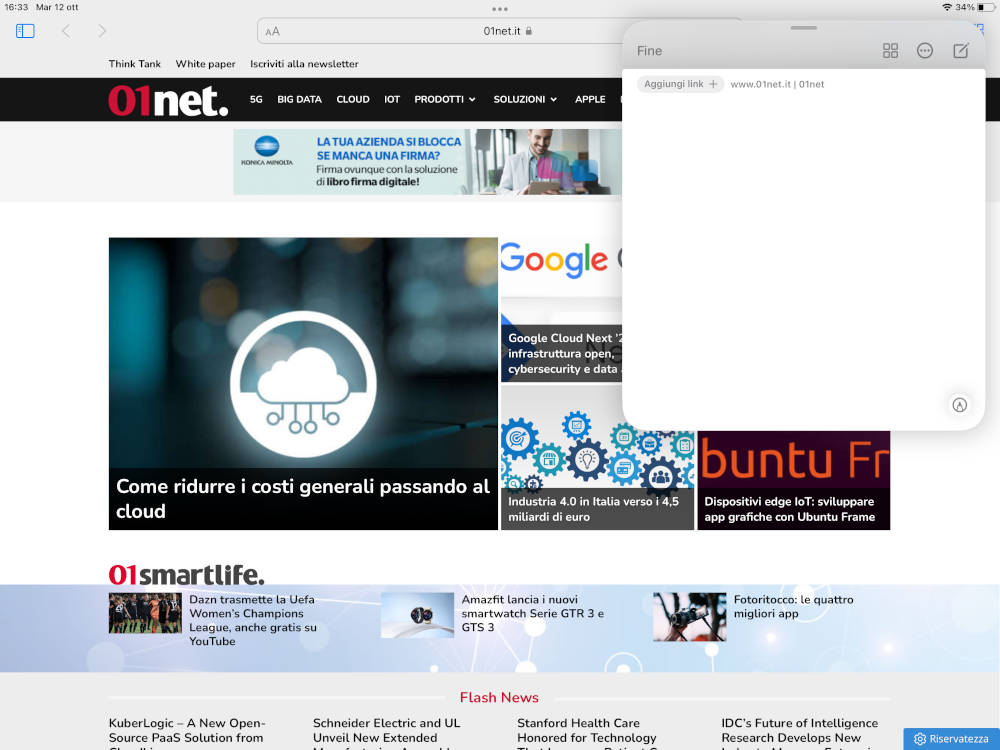Open Quick Note grid of all notes

[x=890, y=51]
